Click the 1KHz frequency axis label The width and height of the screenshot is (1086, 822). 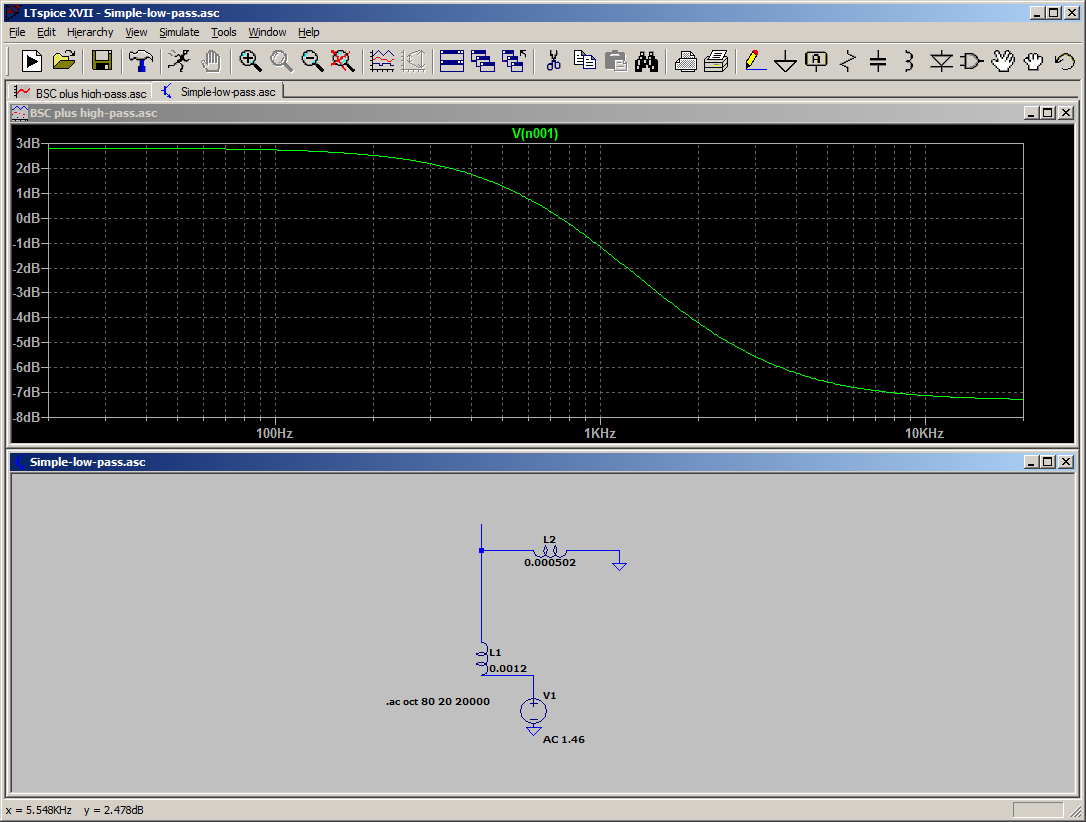[x=600, y=434]
